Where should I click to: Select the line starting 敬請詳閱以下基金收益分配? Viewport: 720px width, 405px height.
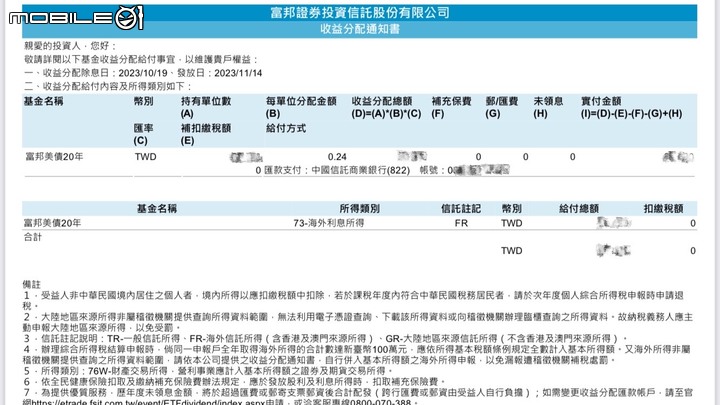click(x=141, y=59)
